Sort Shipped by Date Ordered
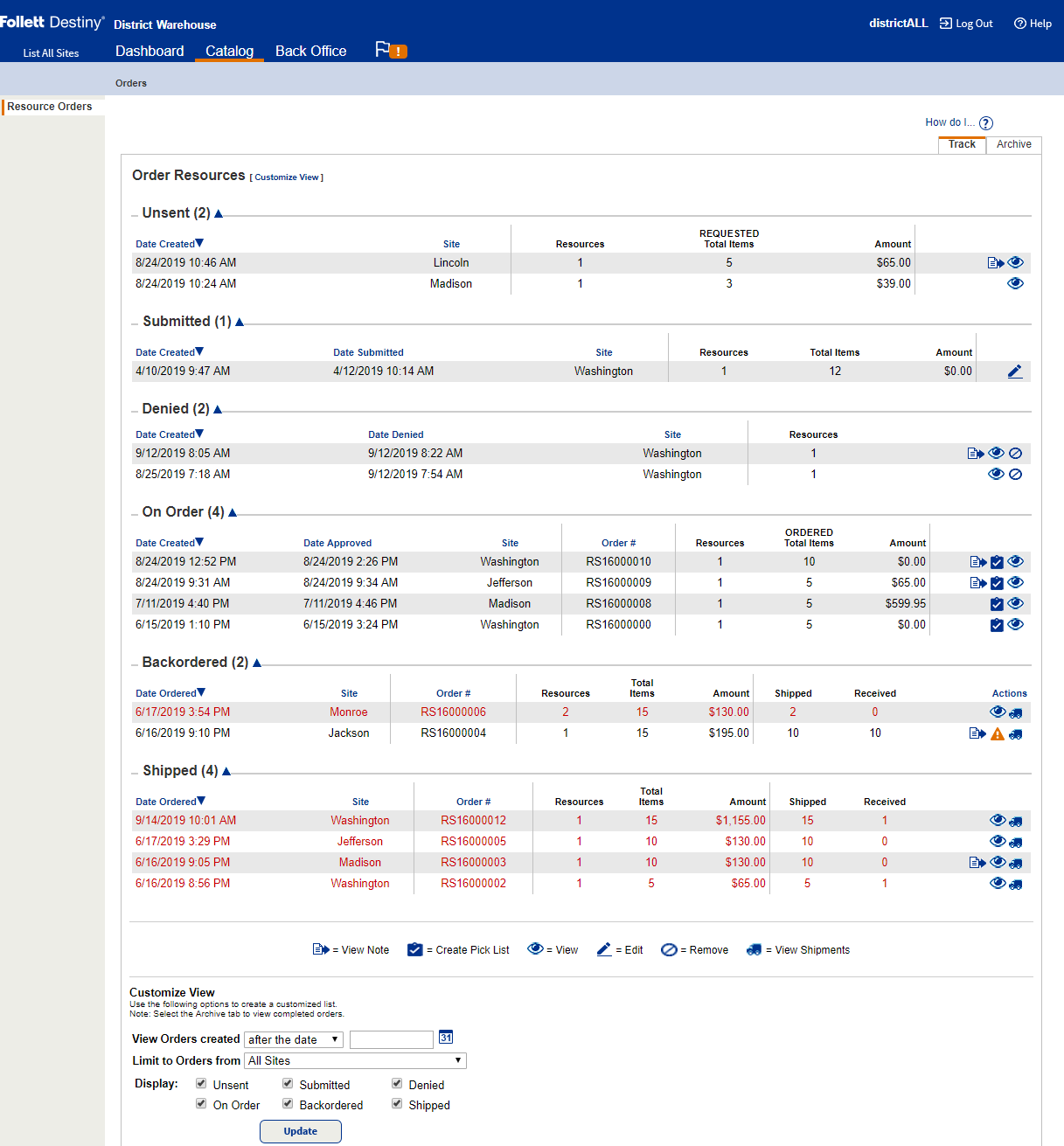 click(170, 802)
